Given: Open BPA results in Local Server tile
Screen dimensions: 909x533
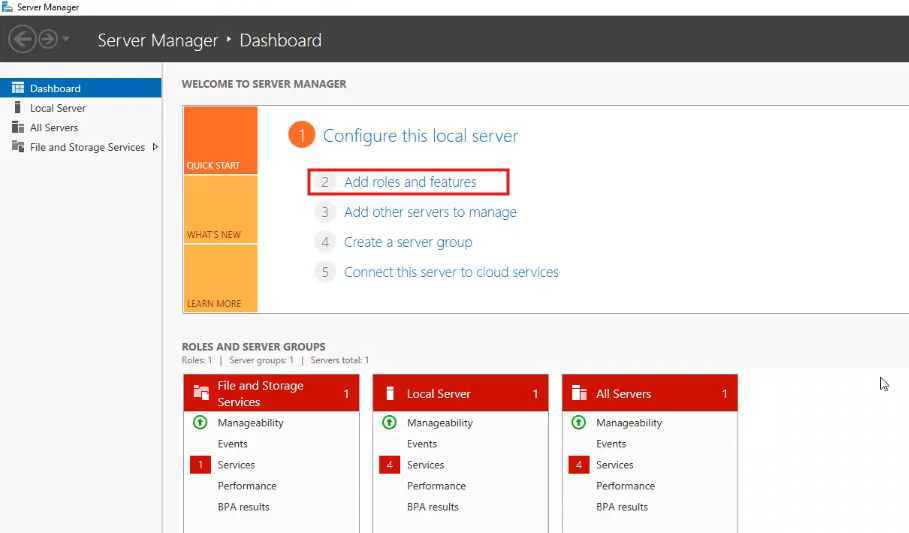Looking at the screenshot, I should [433, 507].
